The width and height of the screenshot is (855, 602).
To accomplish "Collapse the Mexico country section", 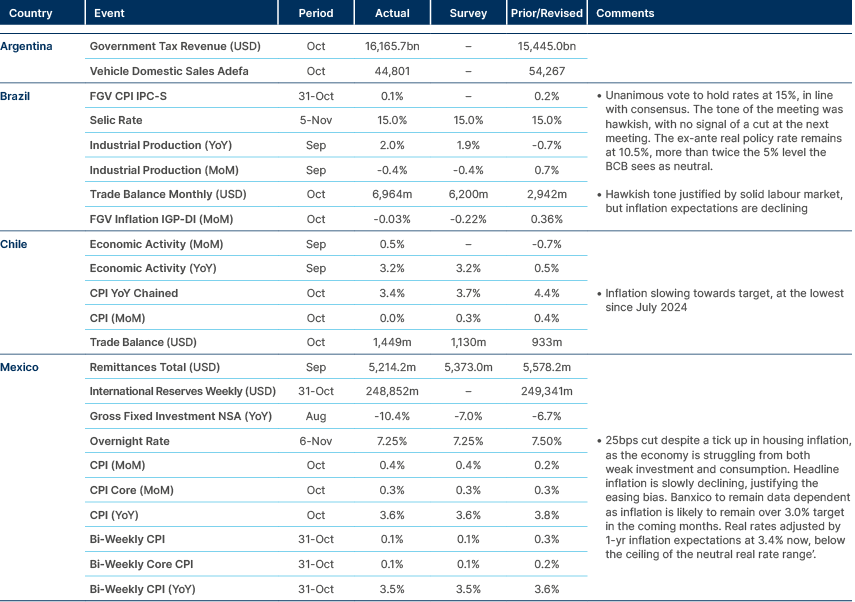I will click(22, 367).
